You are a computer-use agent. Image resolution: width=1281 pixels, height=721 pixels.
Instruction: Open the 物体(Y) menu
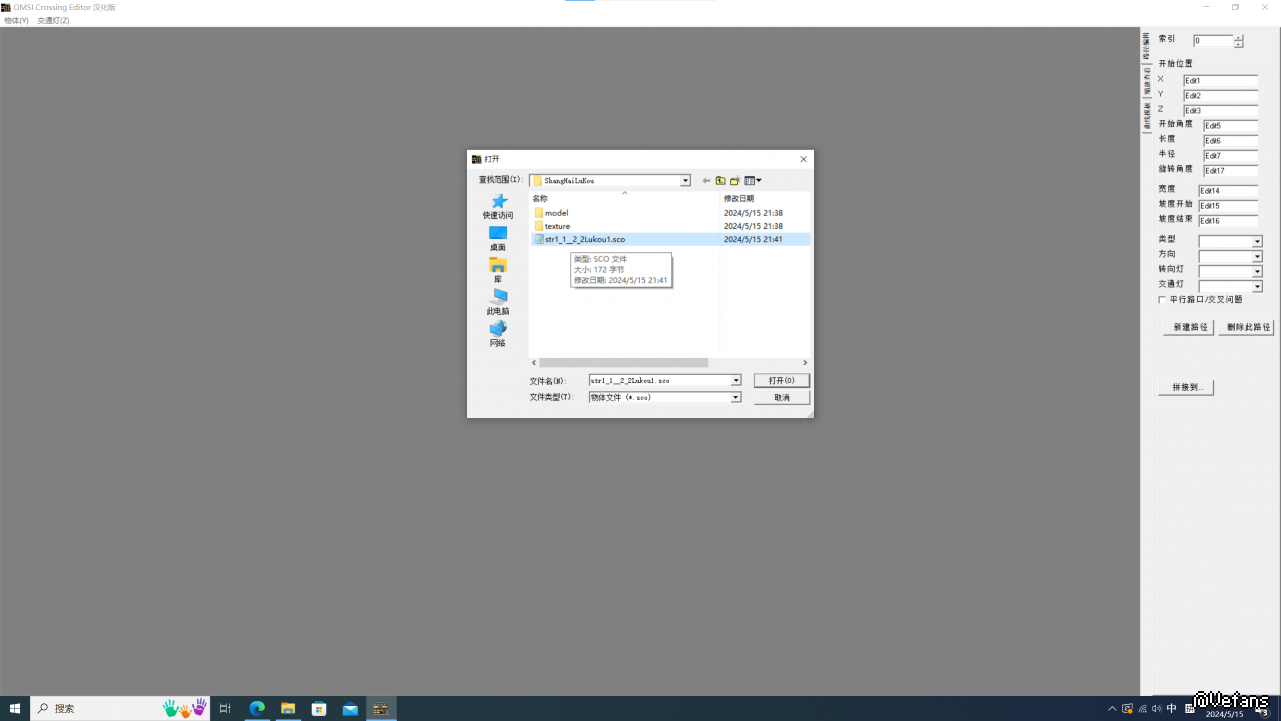[16, 21]
